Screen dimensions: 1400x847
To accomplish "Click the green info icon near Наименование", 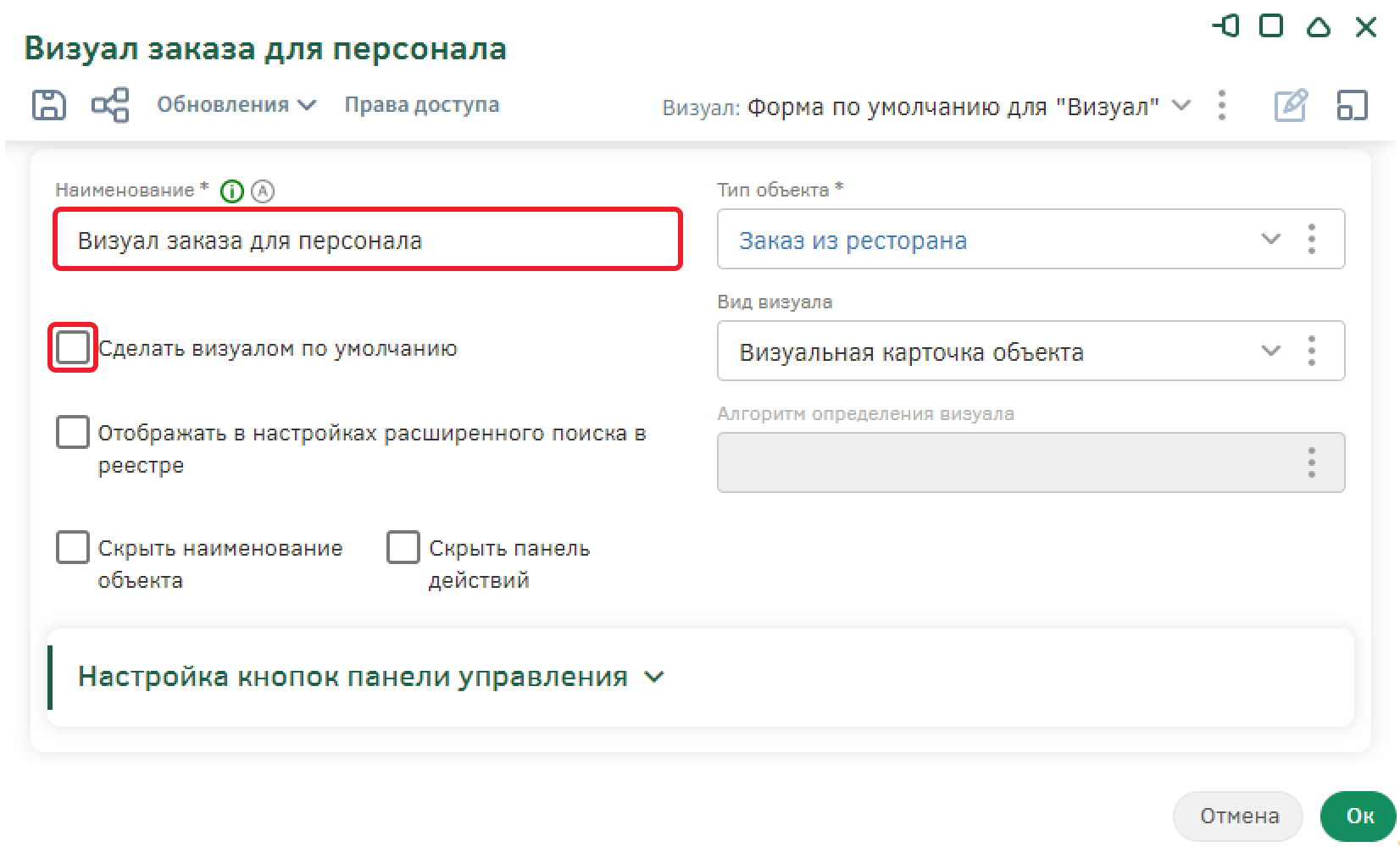I will pos(231,191).
